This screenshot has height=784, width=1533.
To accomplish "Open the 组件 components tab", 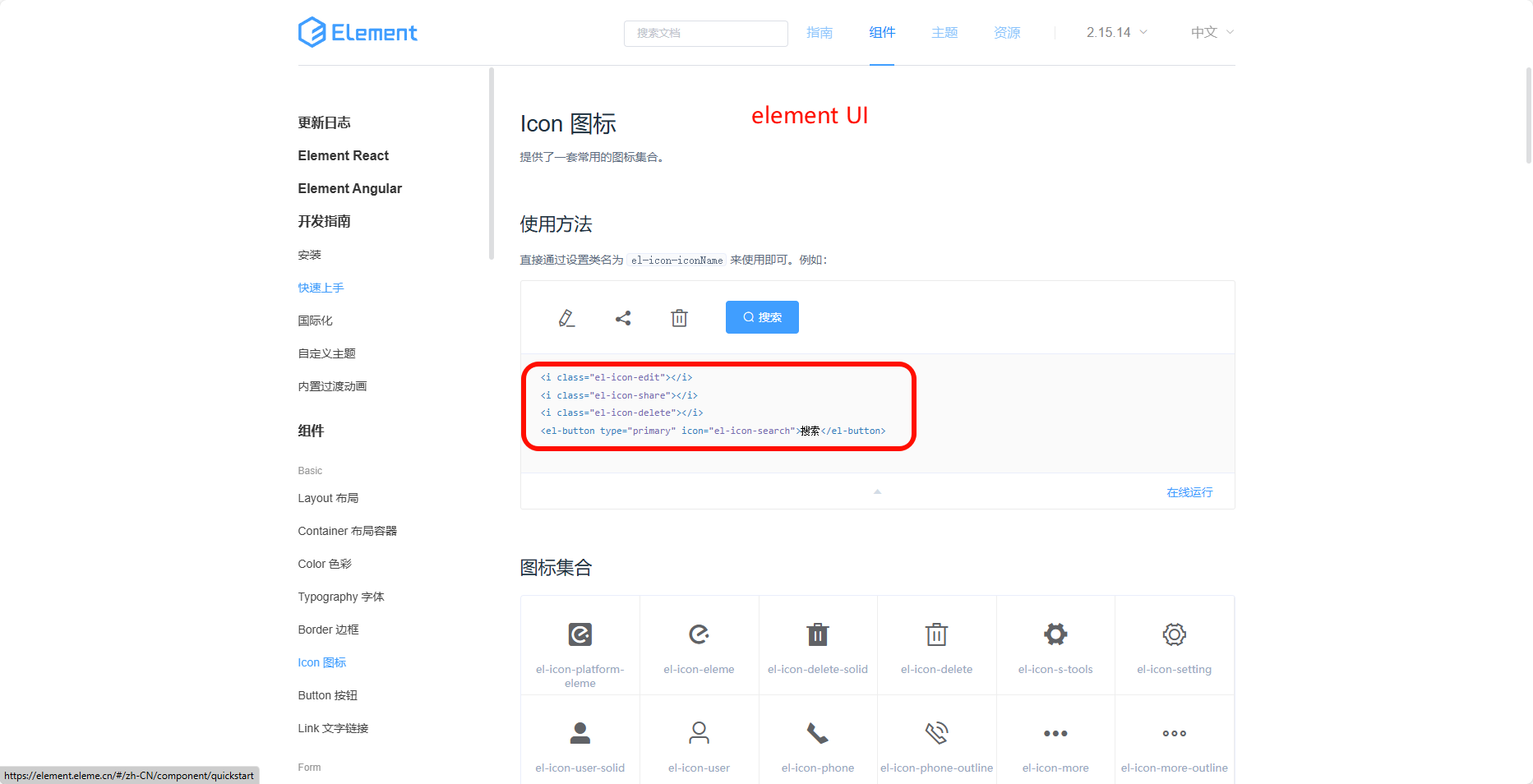I will (882, 32).
